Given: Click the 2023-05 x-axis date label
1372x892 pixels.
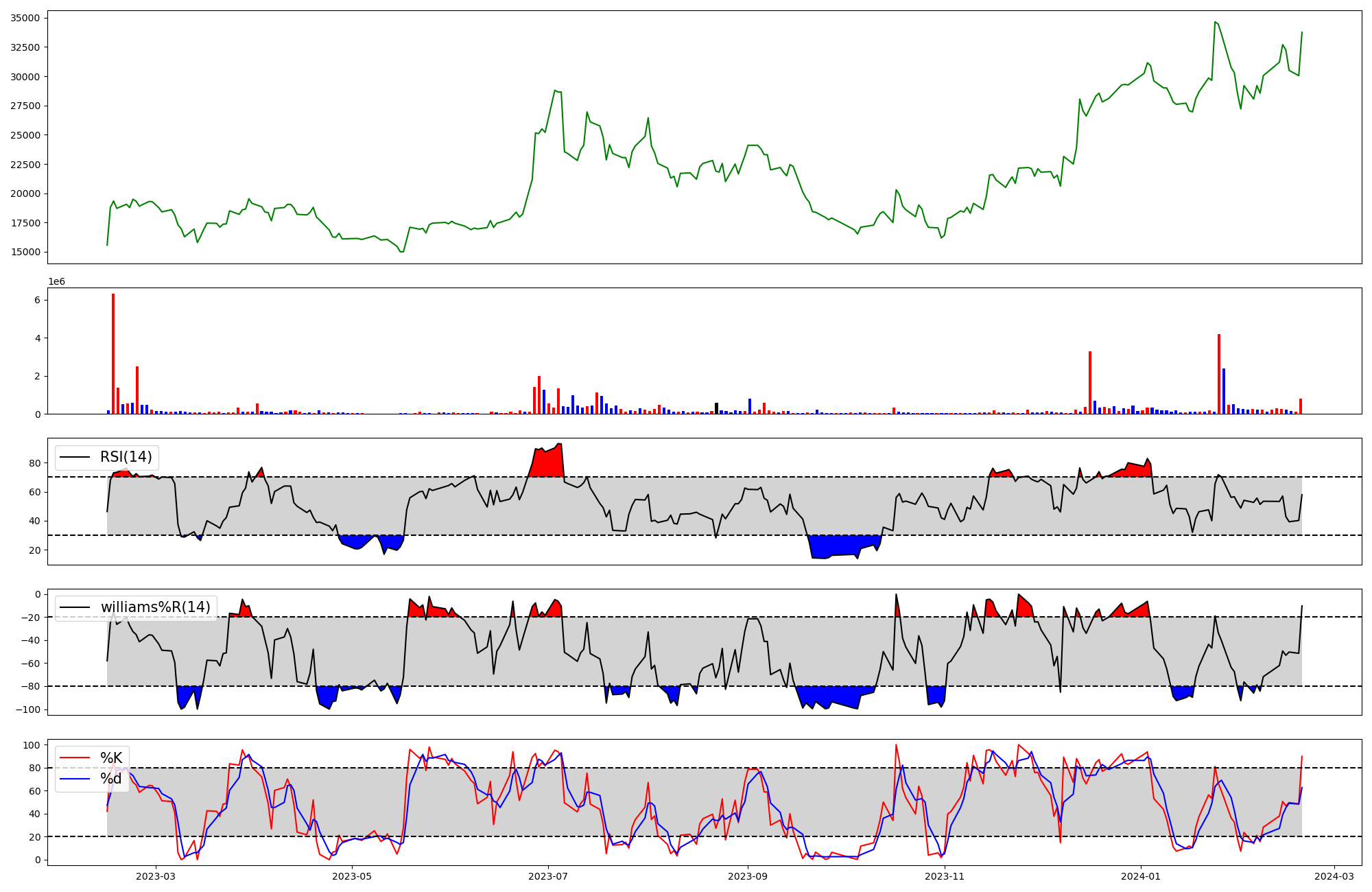Looking at the screenshot, I should (x=352, y=876).
